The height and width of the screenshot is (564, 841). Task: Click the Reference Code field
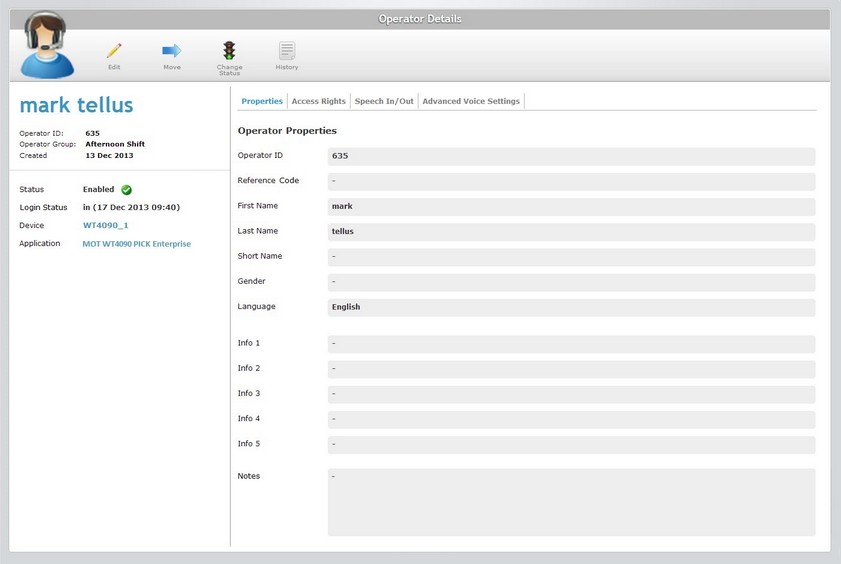[571, 181]
